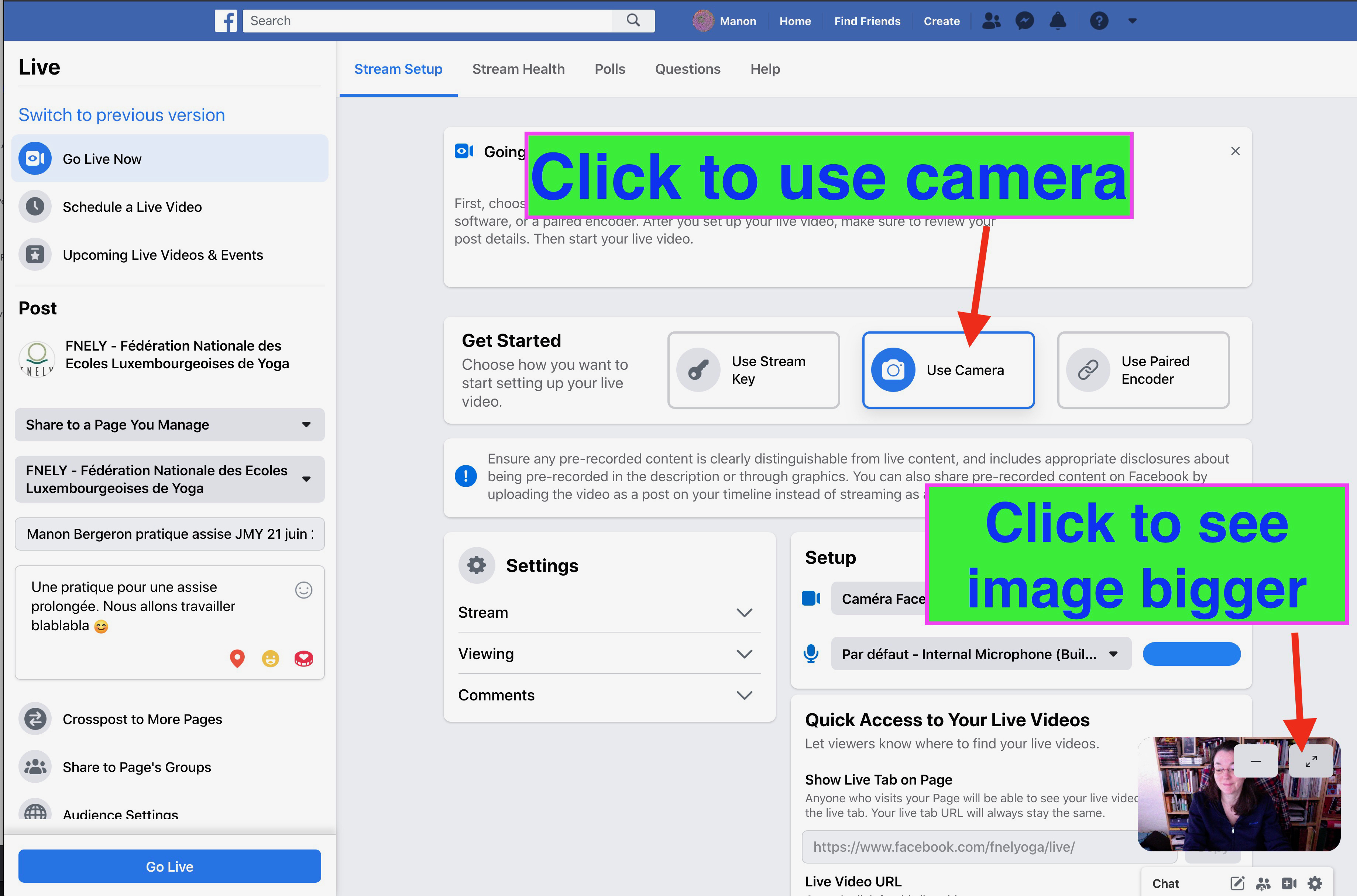
Task: Open the notifications bell icon
Action: pyautogui.click(x=1058, y=21)
